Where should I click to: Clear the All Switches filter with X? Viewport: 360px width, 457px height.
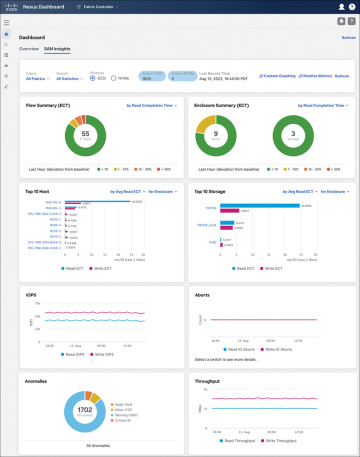pos(82,79)
